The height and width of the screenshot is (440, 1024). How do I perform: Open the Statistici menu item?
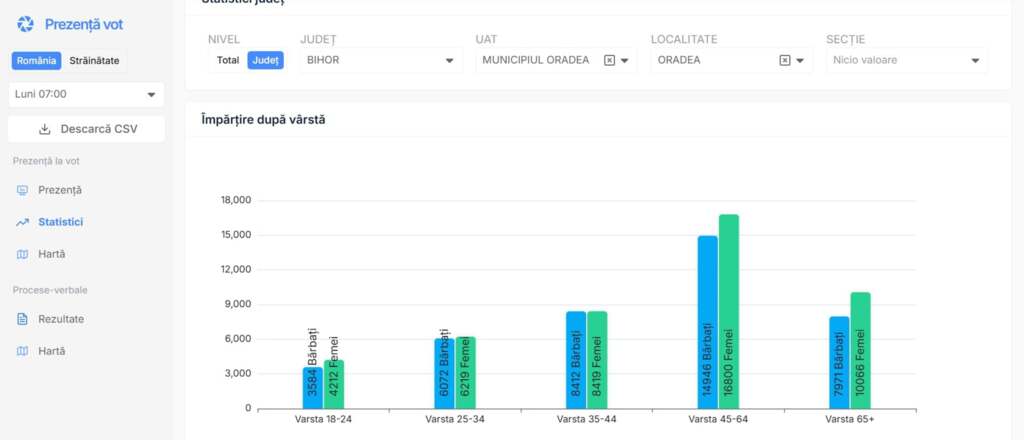(x=60, y=222)
